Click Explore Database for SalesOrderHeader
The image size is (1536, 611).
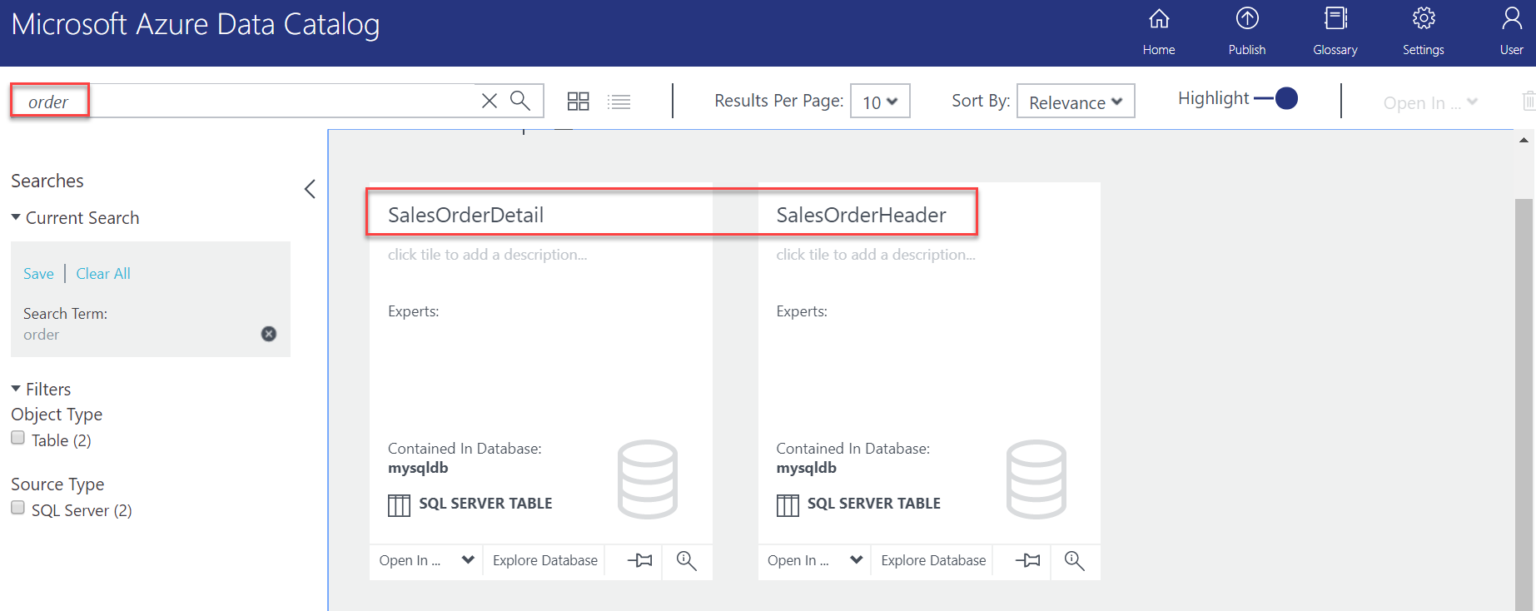point(931,560)
